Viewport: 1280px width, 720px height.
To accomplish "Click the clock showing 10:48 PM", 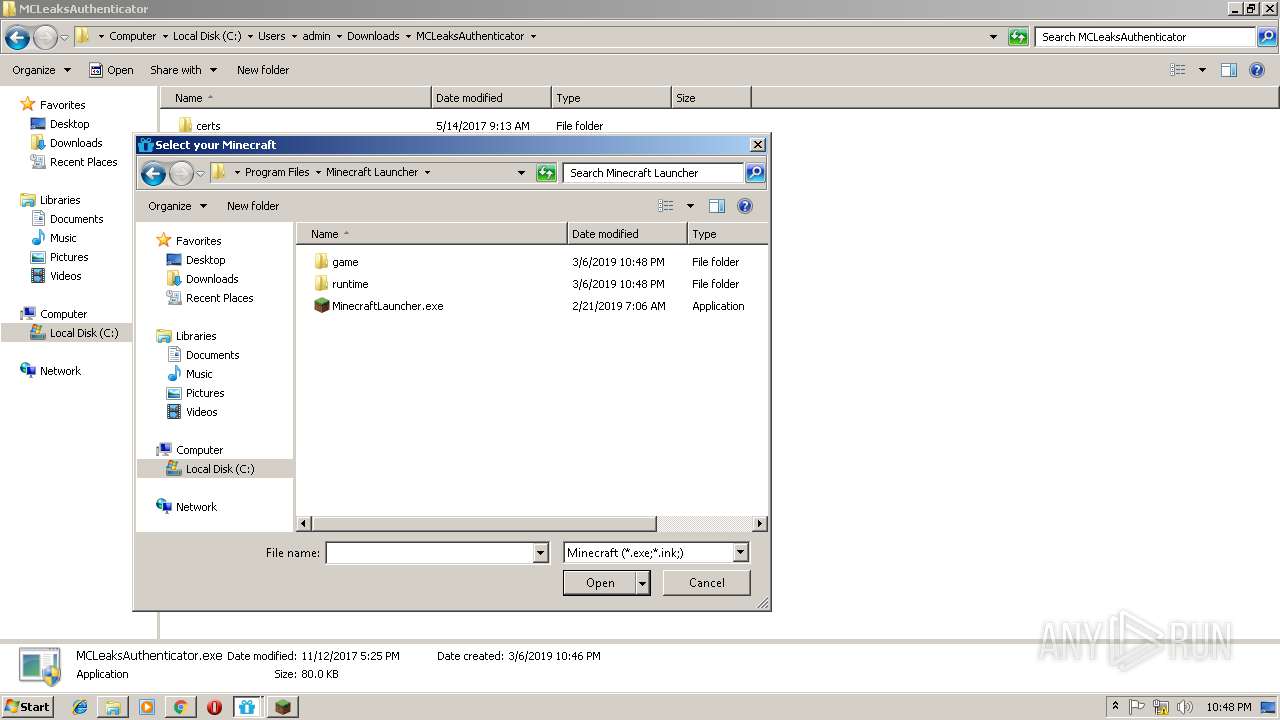I will (x=1228, y=707).
